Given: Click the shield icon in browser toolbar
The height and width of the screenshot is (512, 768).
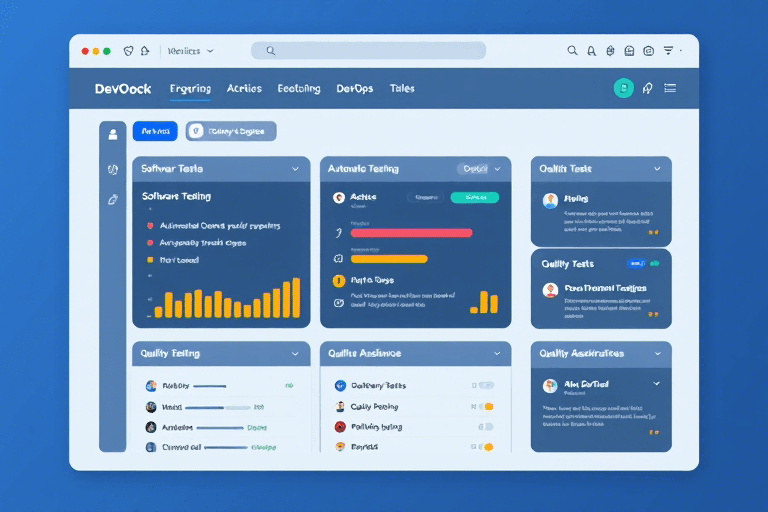Looking at the screenshot, I should [128, 50].
